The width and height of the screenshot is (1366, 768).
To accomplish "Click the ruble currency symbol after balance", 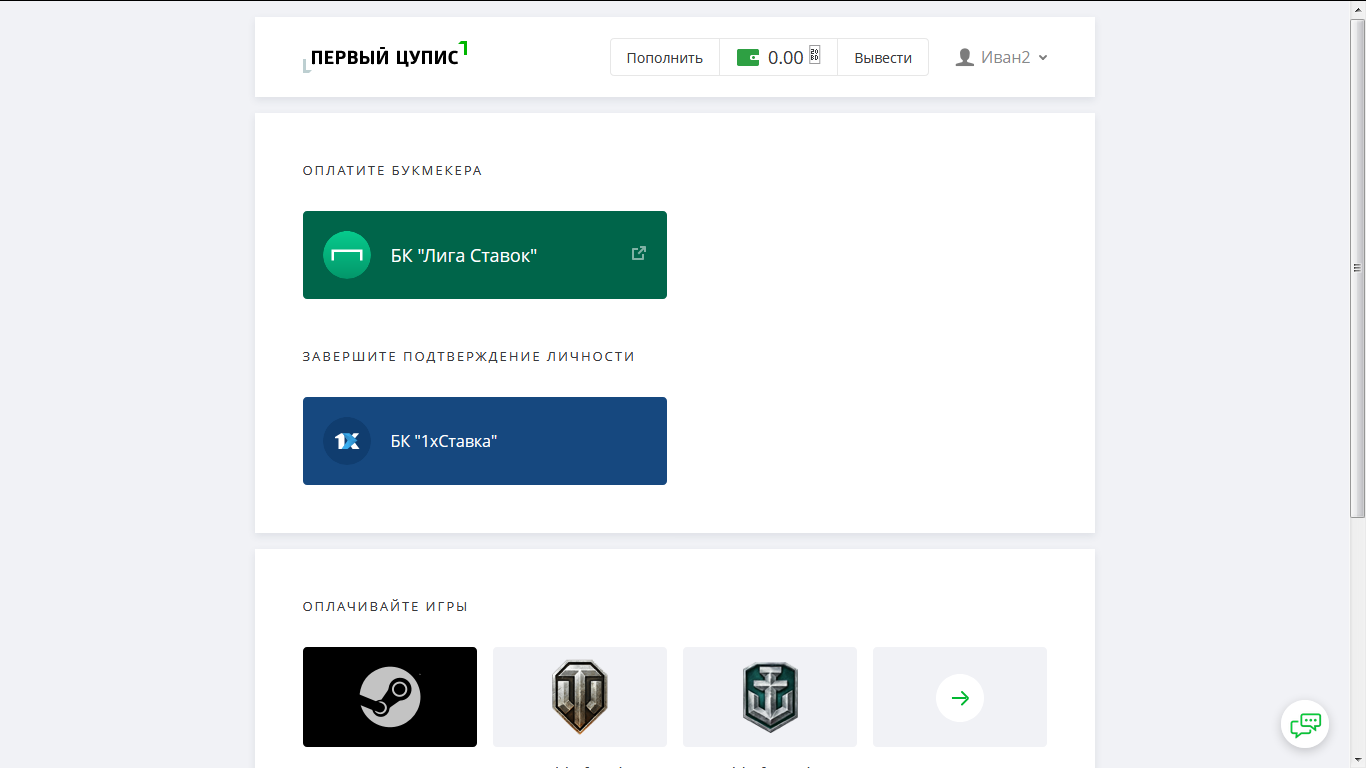I will tap(815, 55).
